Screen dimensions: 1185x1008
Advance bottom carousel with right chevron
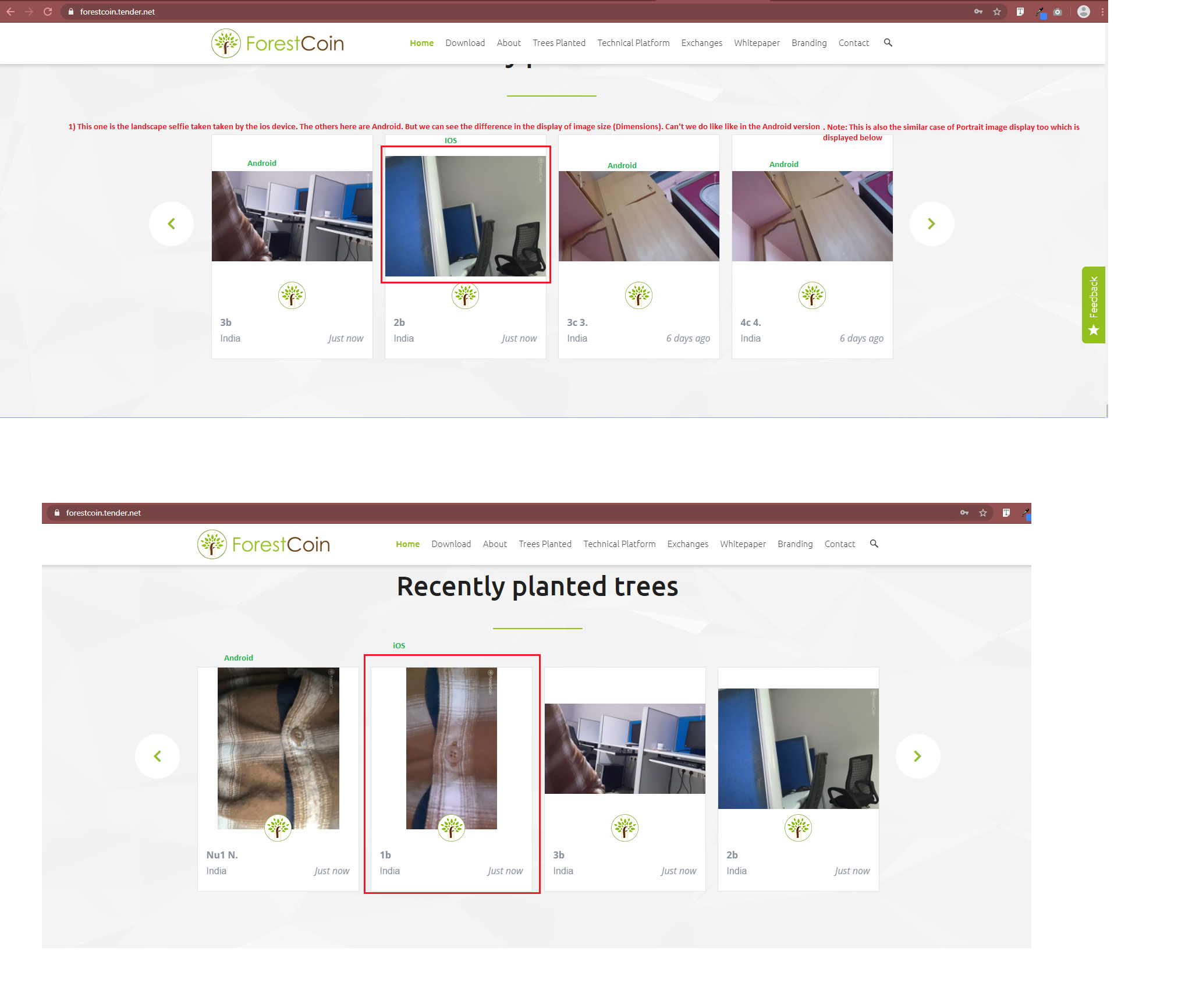tap(917, 756)
